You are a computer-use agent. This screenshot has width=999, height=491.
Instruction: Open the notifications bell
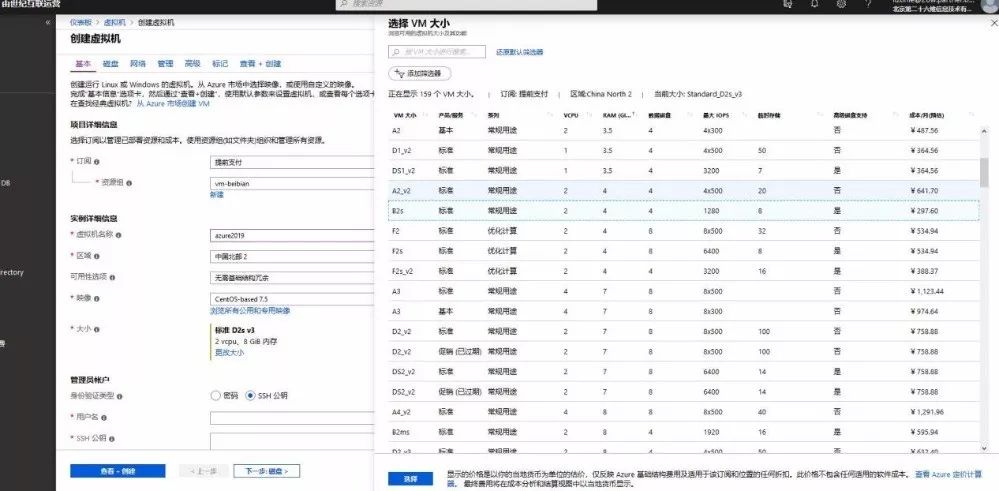(x=814, y=4)
